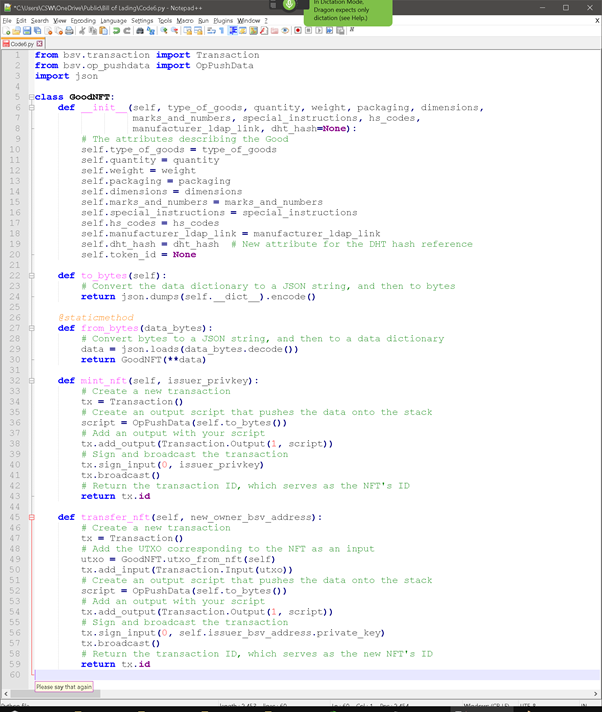Screen dimensions: 602x712
Task: Start macro recording with the red dot
Action: (x=298, y=31)
